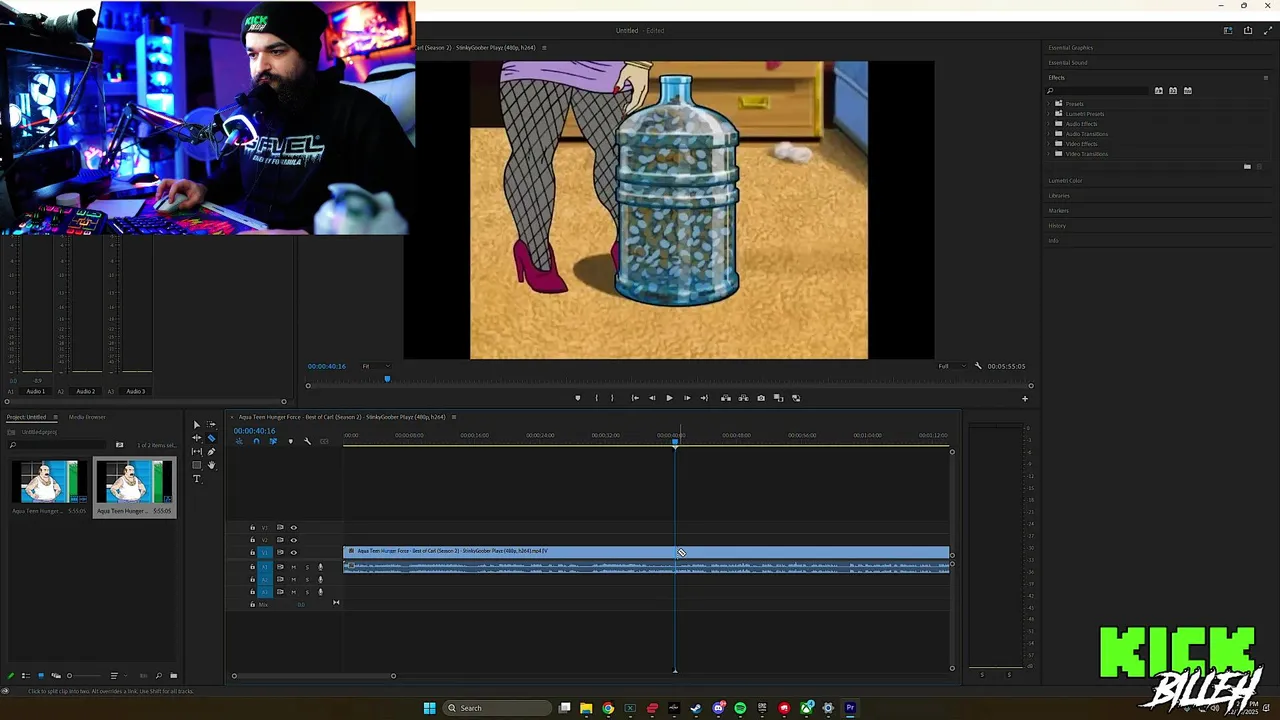Select the first Aqua Teen Hunger thumbnail

[49, 482]
